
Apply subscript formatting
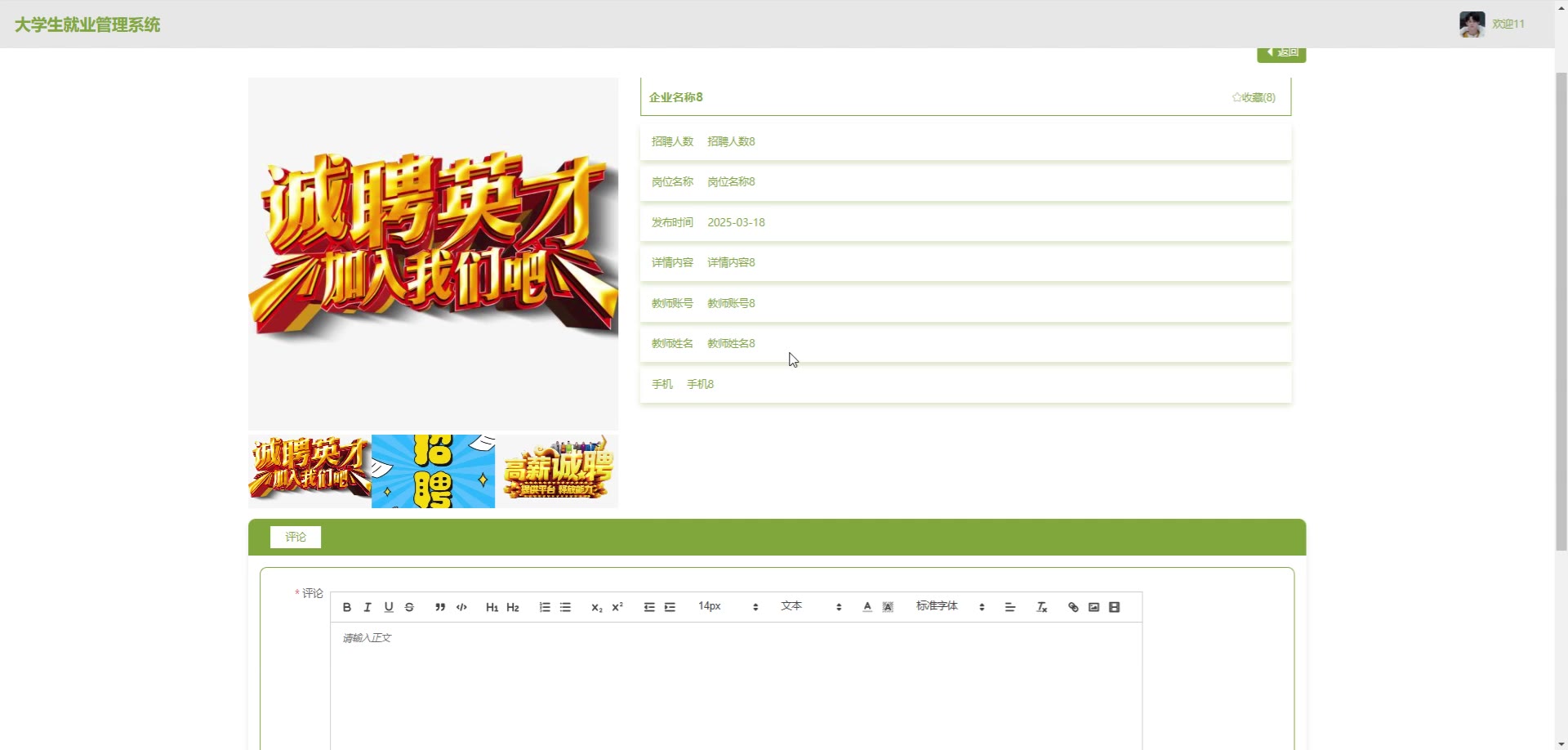[x=596, y=607]
